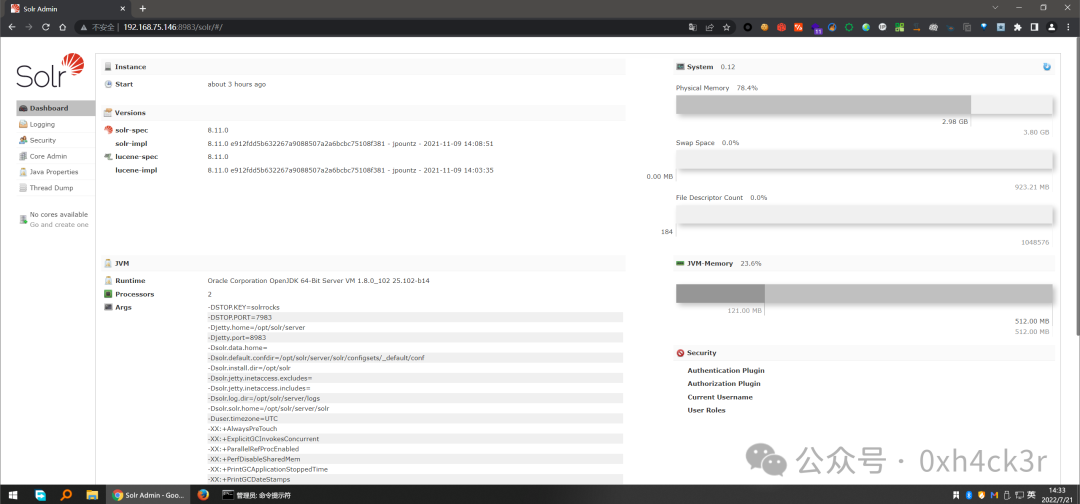
Task: Close the Solr Admin tab
Action: (121, 8)
